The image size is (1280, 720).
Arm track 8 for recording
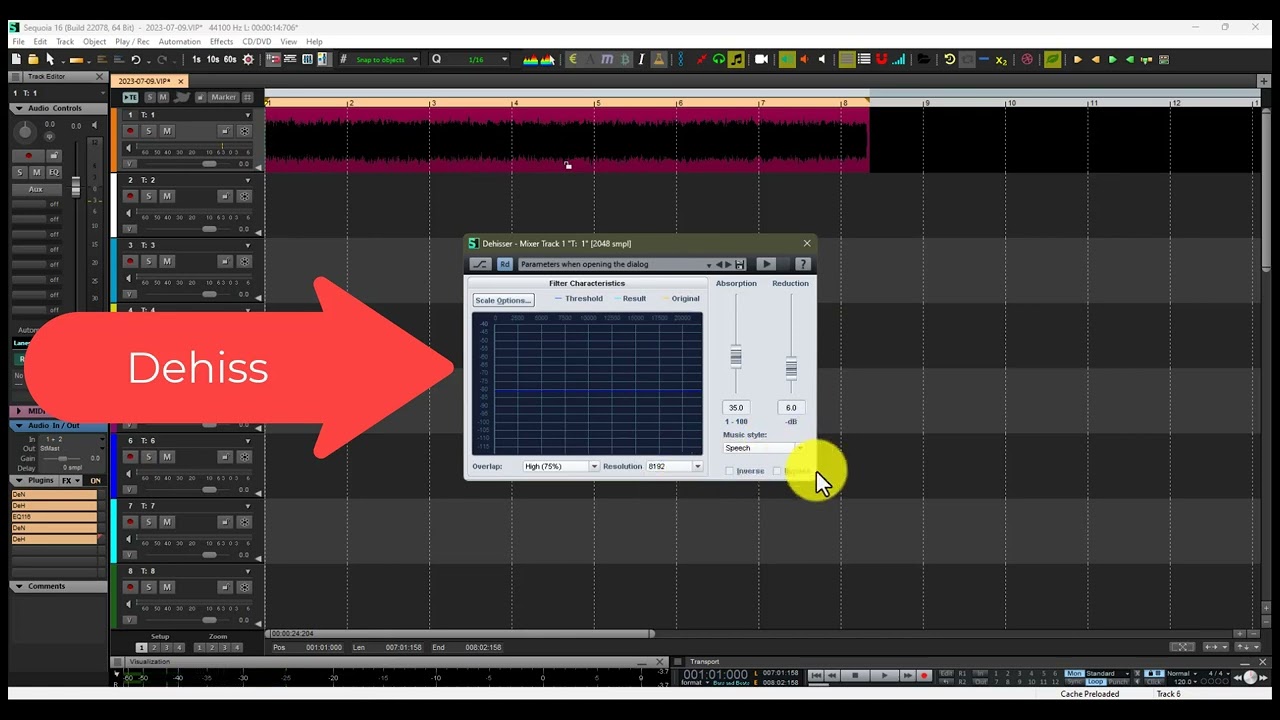[x=130, y=587]
